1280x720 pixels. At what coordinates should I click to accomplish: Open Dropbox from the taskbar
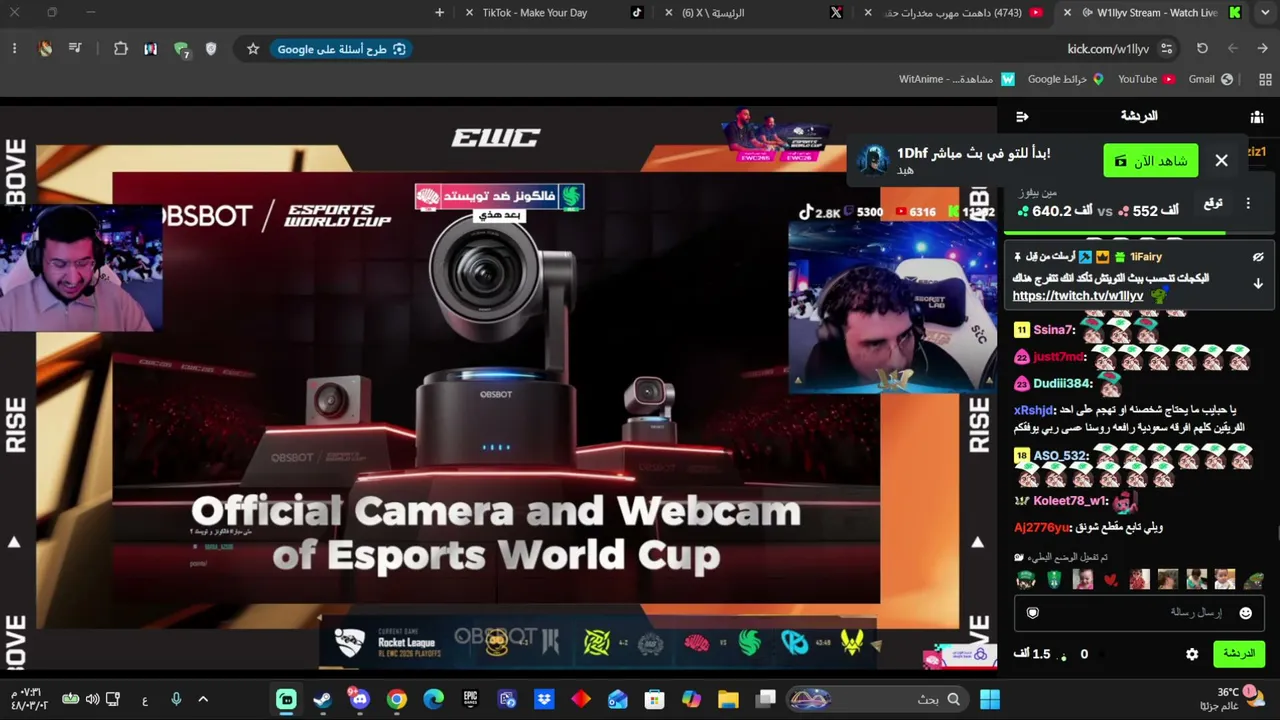544,699
